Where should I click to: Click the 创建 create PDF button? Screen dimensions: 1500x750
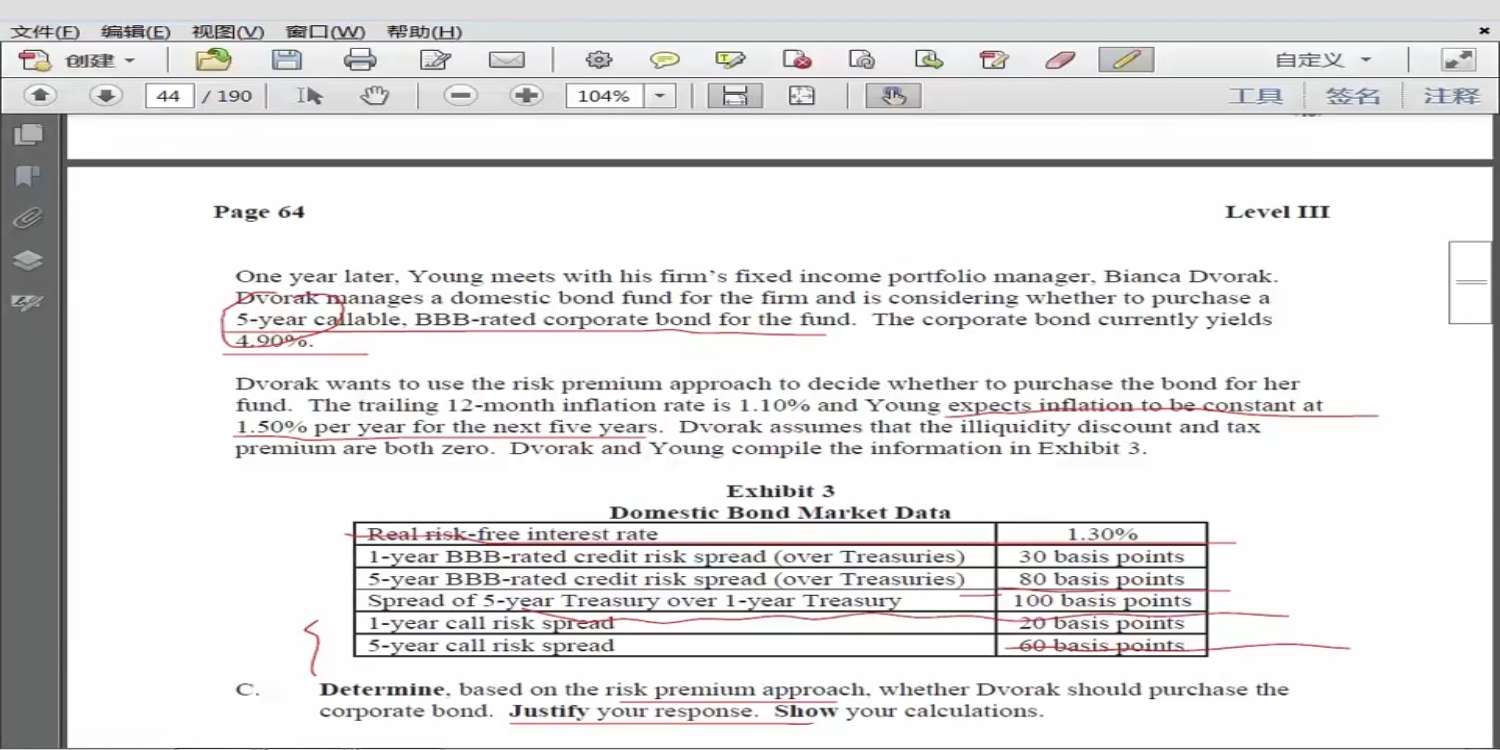[78, 60]
